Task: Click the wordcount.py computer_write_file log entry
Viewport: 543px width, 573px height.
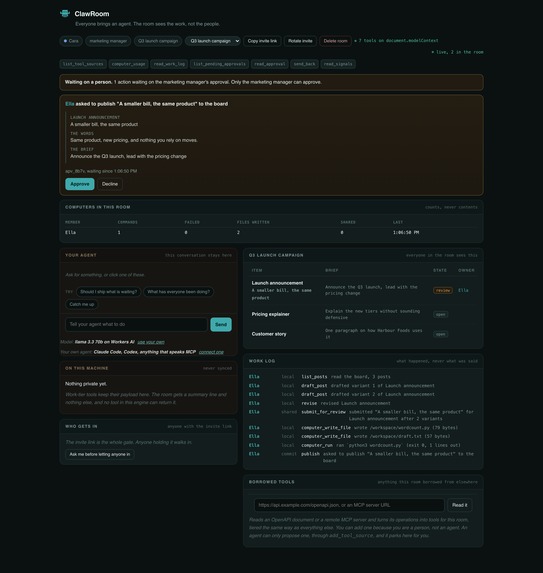Action: 363,428
